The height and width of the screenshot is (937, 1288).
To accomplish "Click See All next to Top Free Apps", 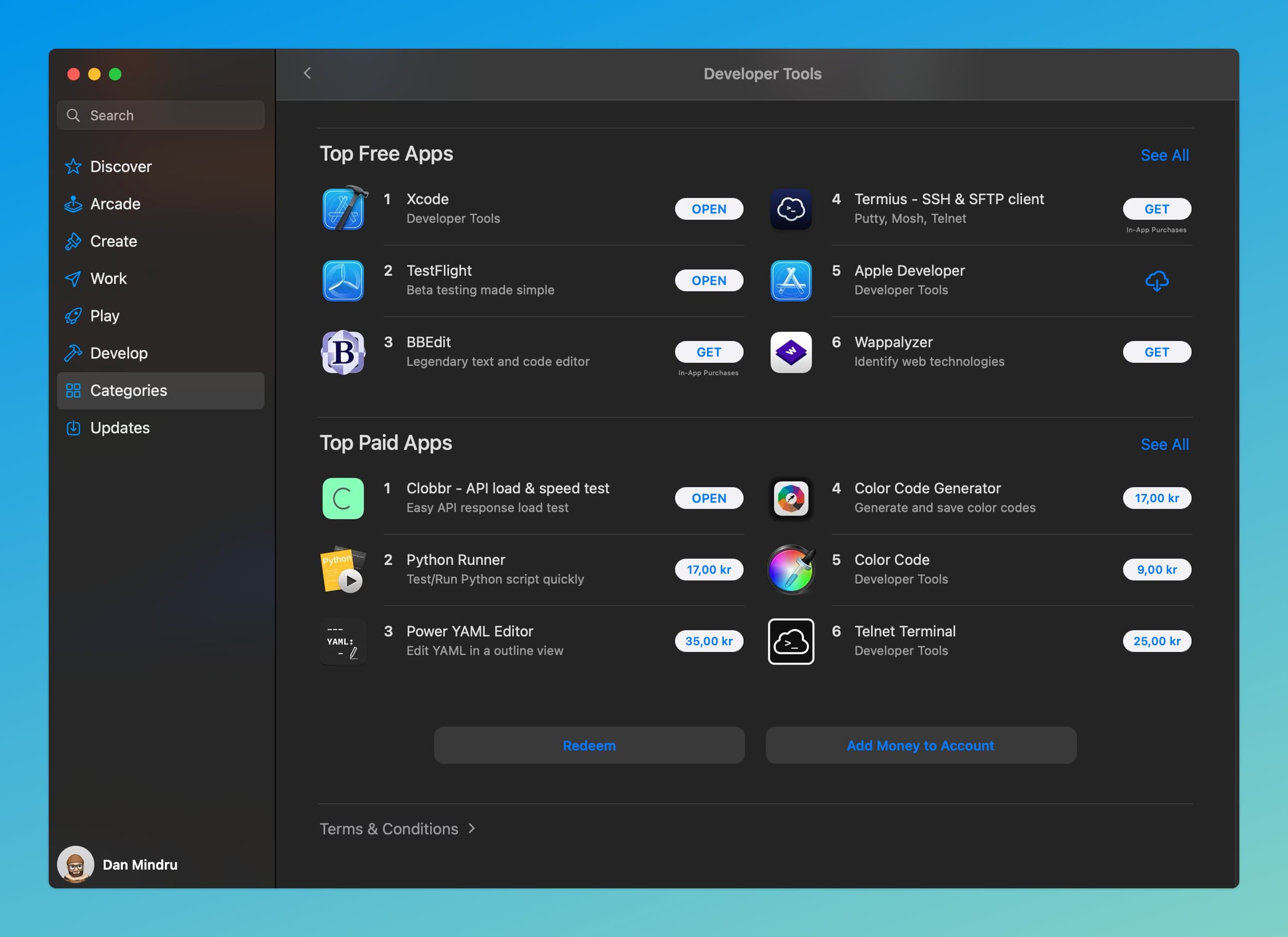I will click(x=1165, y=154).
